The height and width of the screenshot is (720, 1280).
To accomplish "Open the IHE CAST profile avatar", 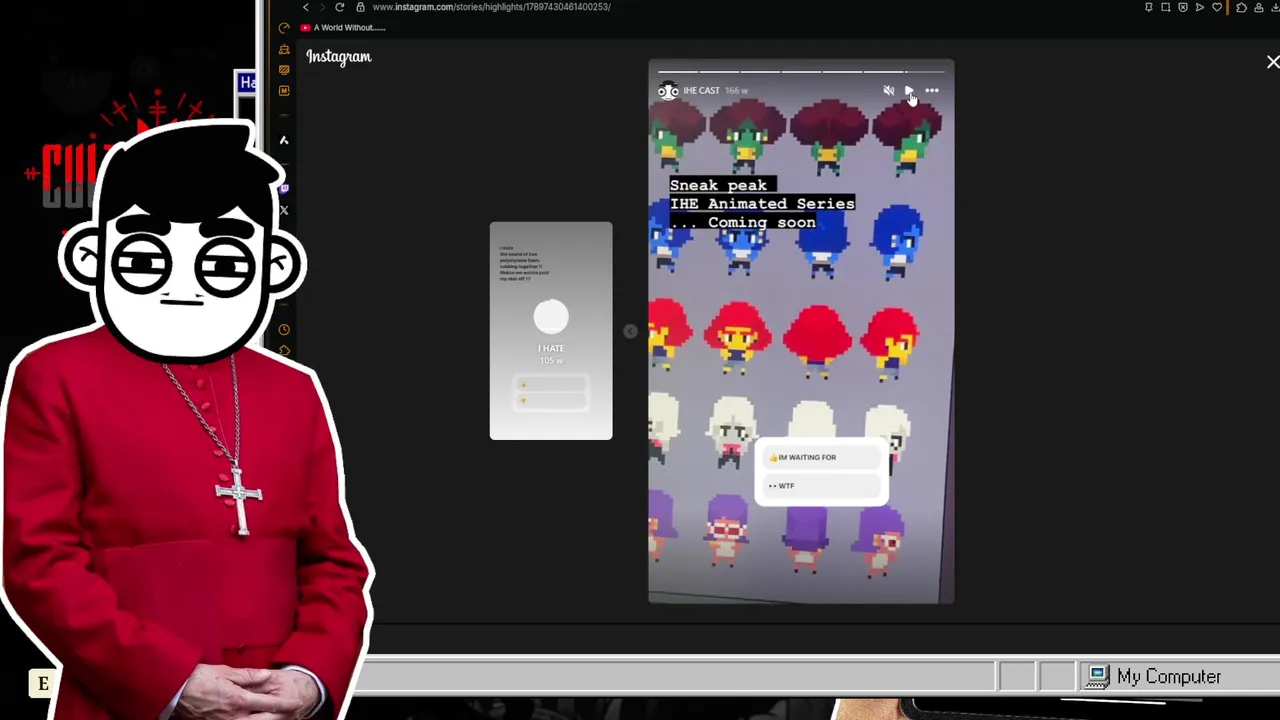I will [668, 91].
